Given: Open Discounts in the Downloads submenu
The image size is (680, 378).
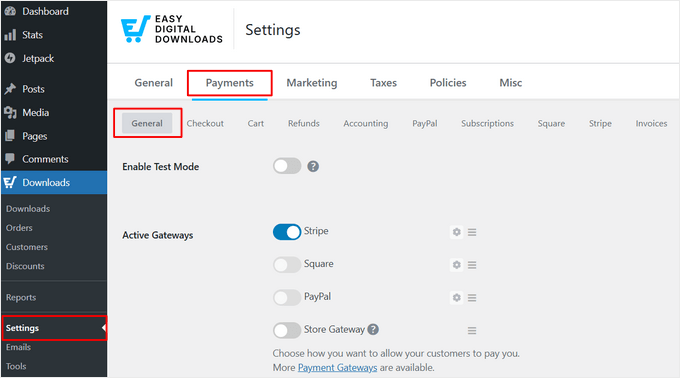Looking at the screenshot, I should pos(25,266).
